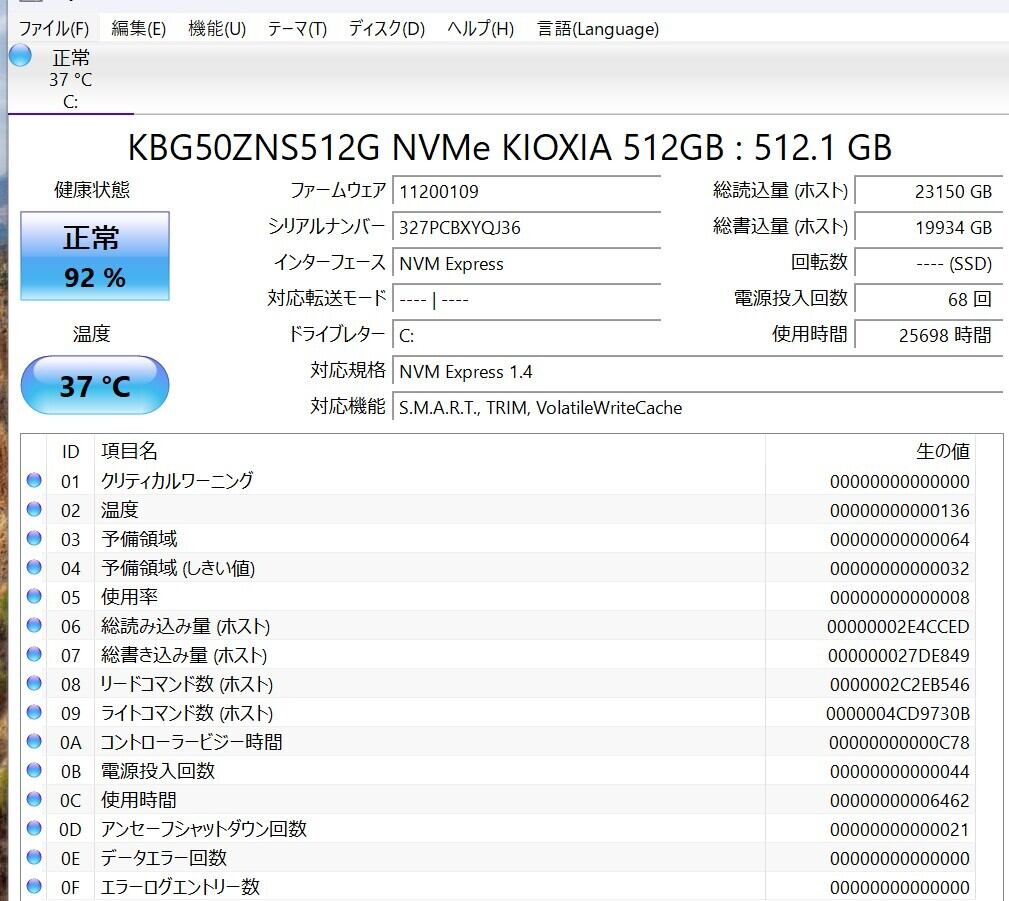The height and width of the screenshot is (901, 1009).
Task: Open the ファイル(F) menu
Action: pyautogui.click(x=54, y=29)
